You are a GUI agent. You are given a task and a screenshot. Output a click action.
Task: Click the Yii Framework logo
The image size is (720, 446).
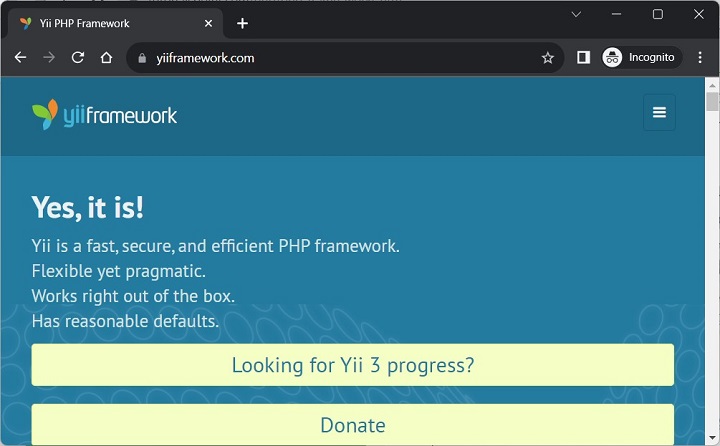(104, 115)
